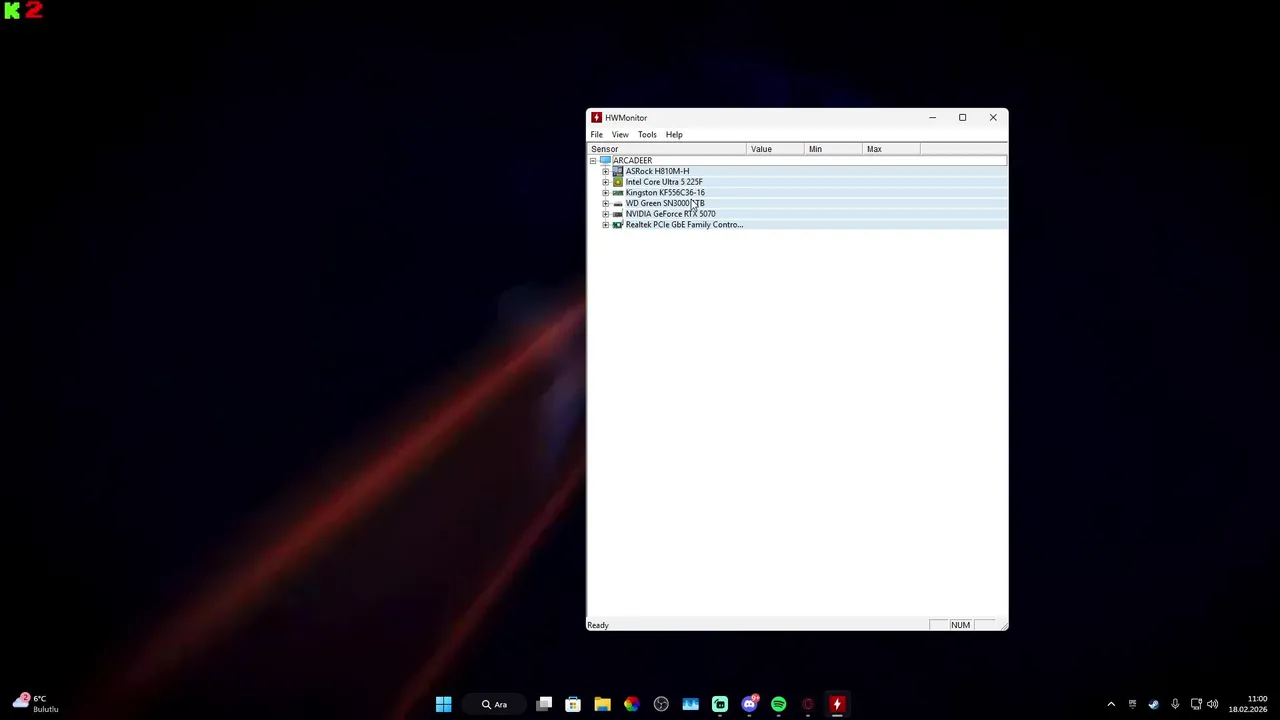
Task: Minimize the HWMonitor window
Action: (932, 117)
